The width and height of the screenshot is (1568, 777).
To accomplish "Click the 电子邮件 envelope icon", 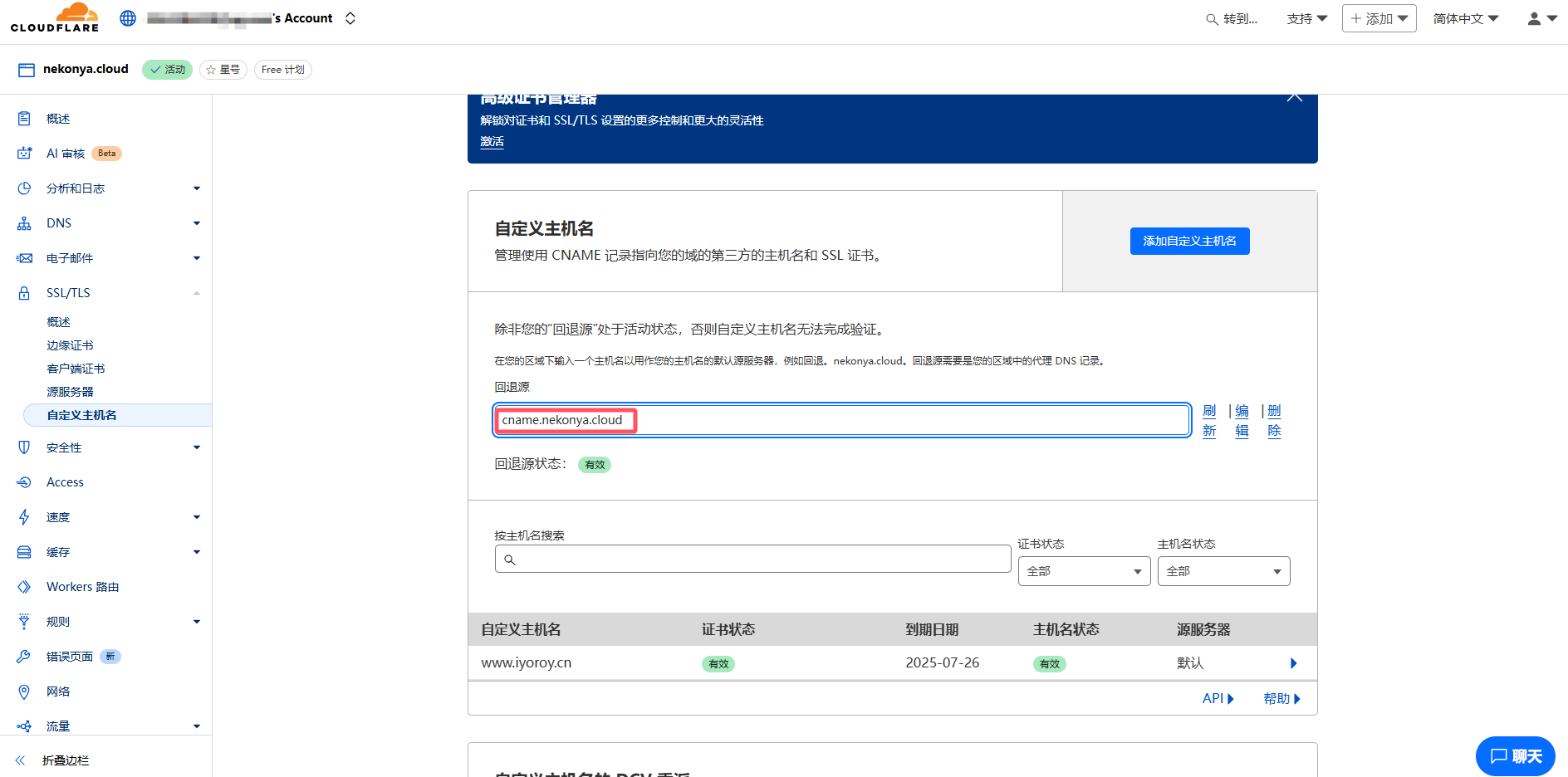I will tap(24, 258).
